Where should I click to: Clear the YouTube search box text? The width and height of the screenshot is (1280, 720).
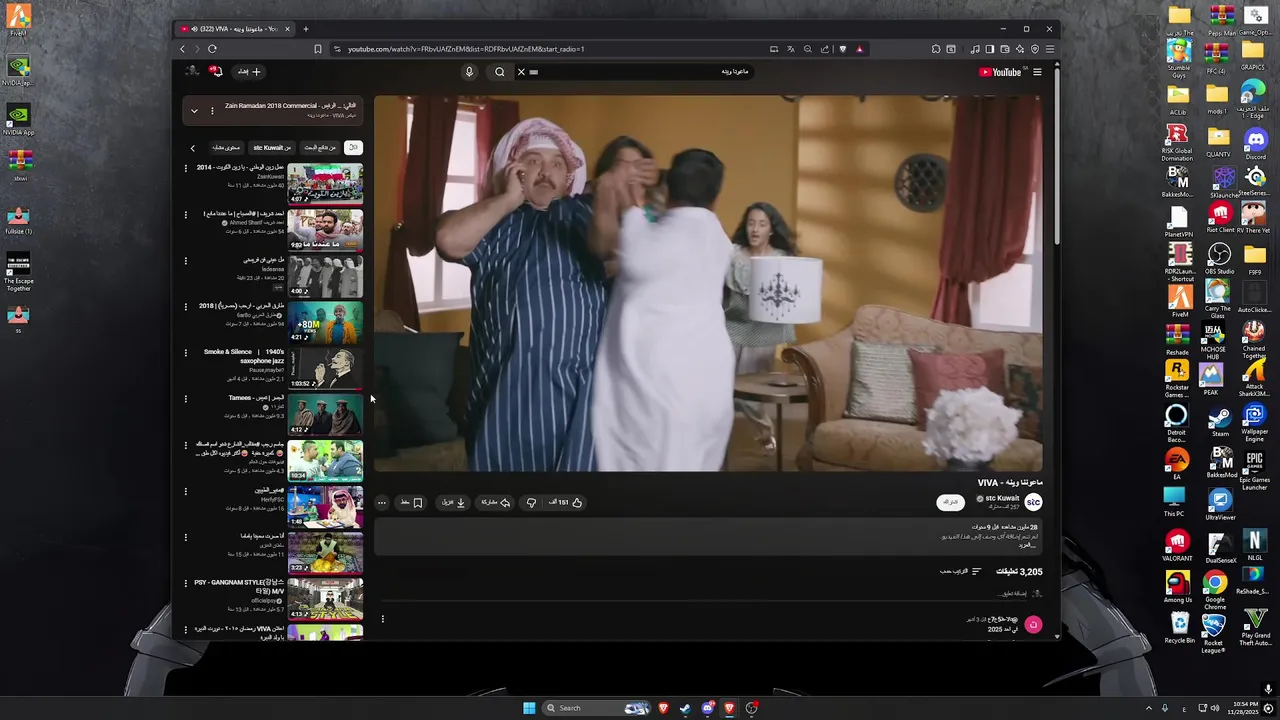tap(521, 72)
